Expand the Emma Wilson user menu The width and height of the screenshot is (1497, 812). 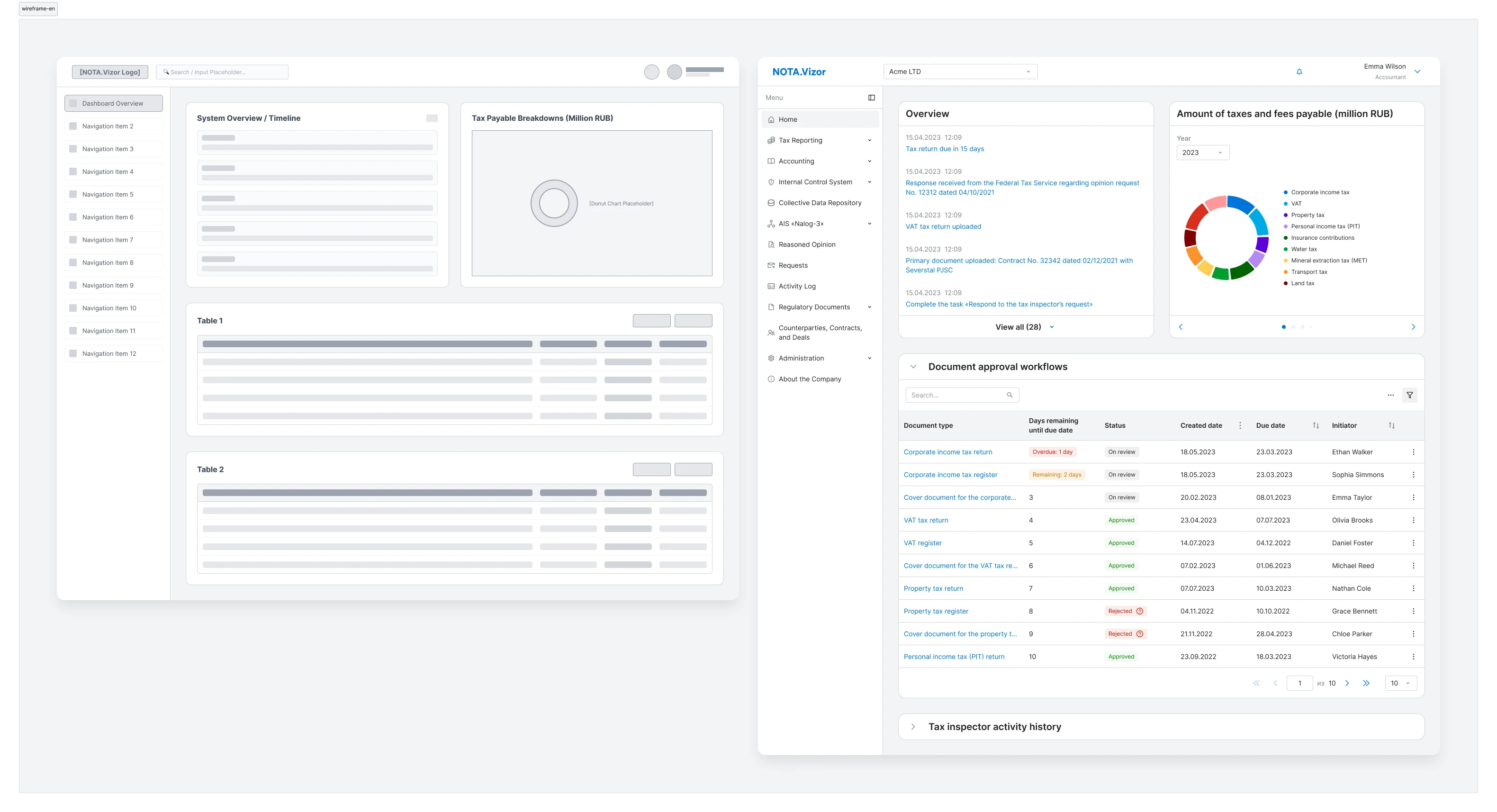[x=1417, y=72]
